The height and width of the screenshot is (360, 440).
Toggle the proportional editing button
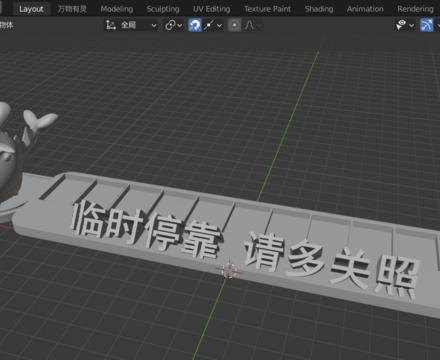coord(235,25)
